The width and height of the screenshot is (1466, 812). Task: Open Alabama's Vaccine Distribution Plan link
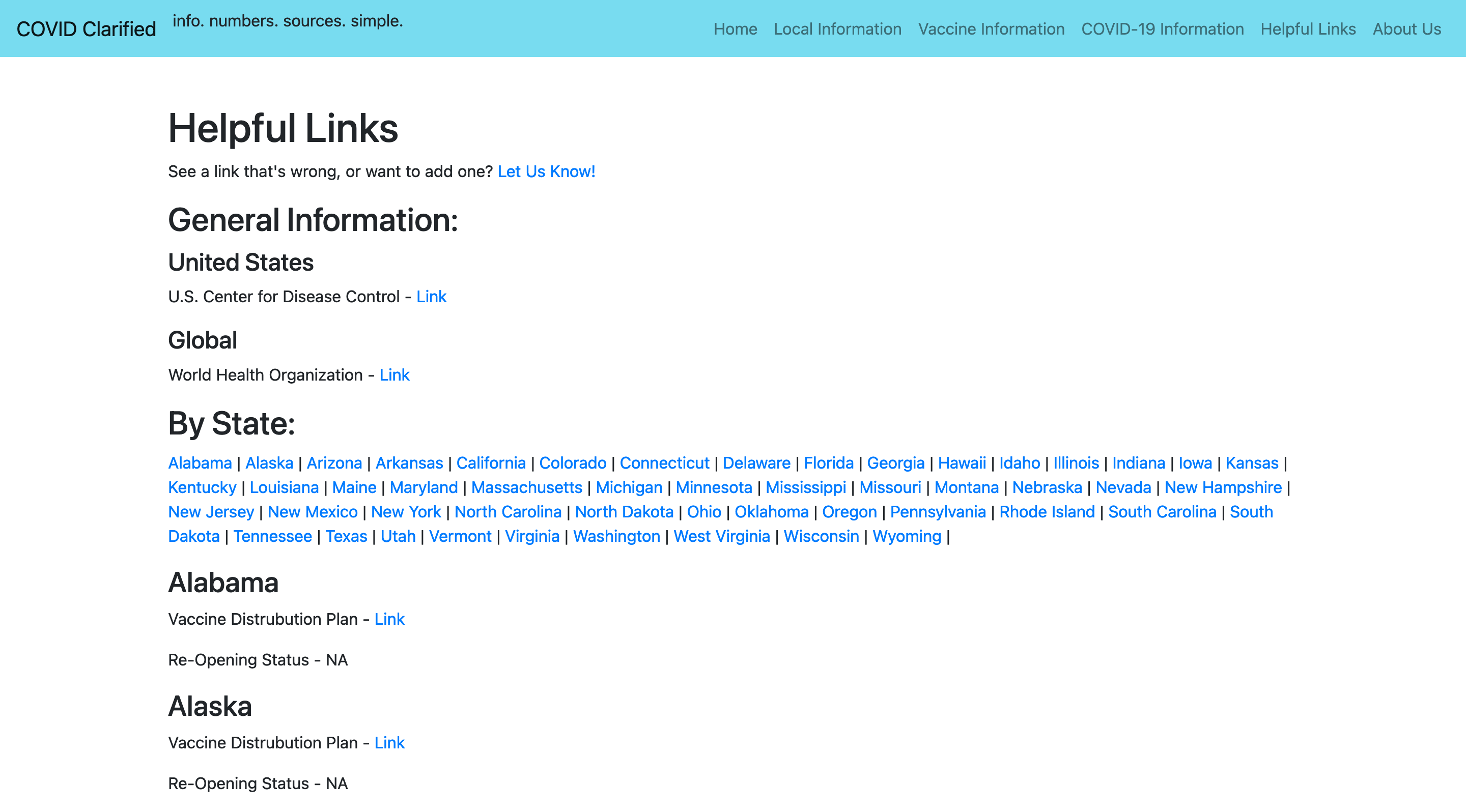389,619
